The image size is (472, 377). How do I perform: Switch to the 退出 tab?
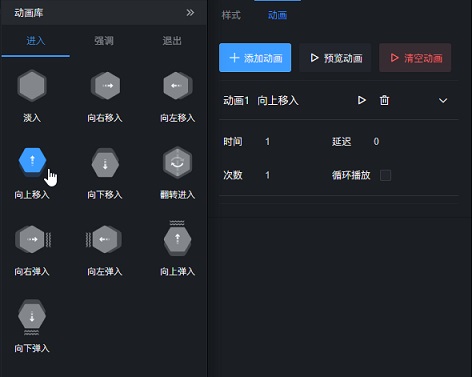tap(172, 41)
